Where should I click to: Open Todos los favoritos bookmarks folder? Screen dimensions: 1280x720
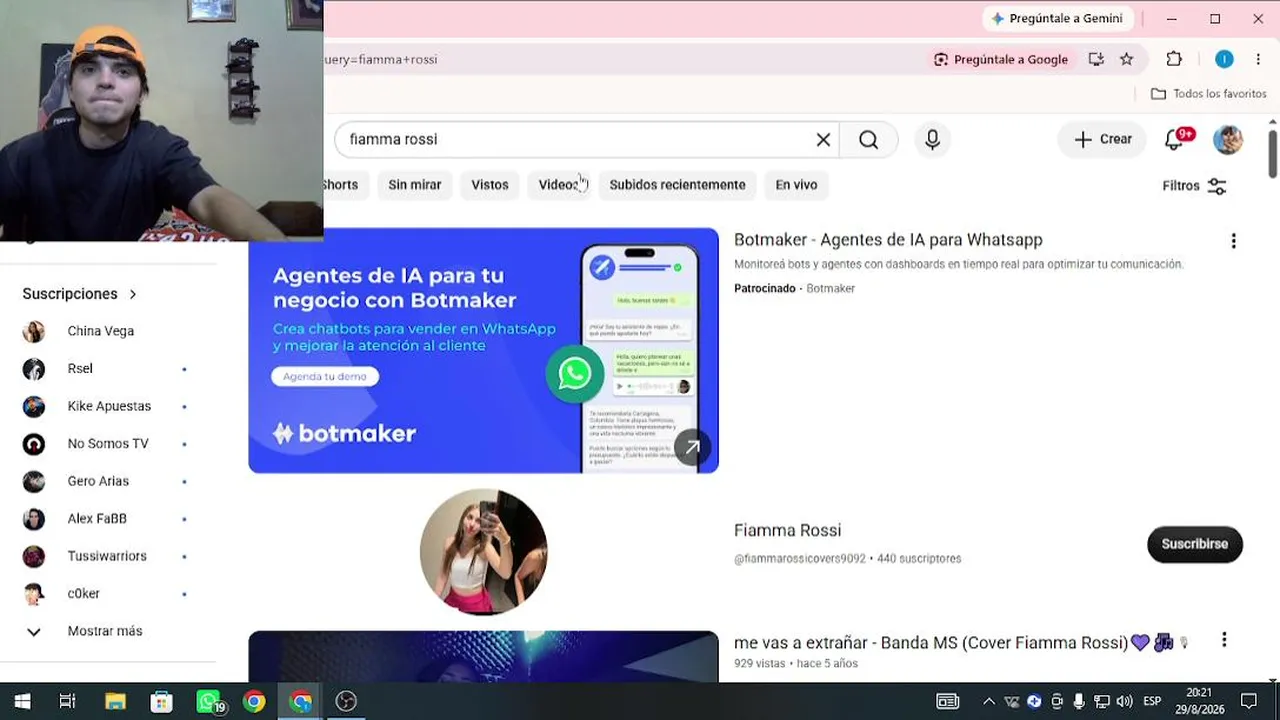1208,94
